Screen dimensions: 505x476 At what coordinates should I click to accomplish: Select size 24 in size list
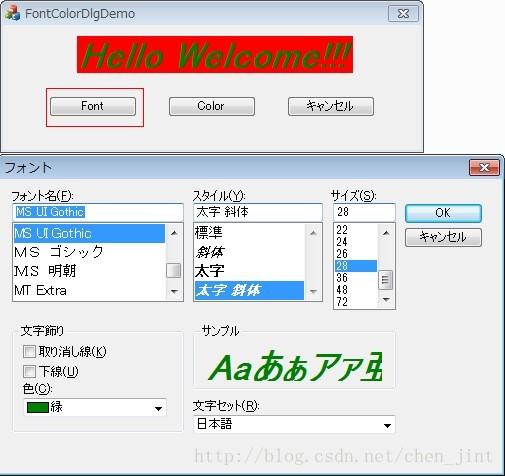pos(356,242)
